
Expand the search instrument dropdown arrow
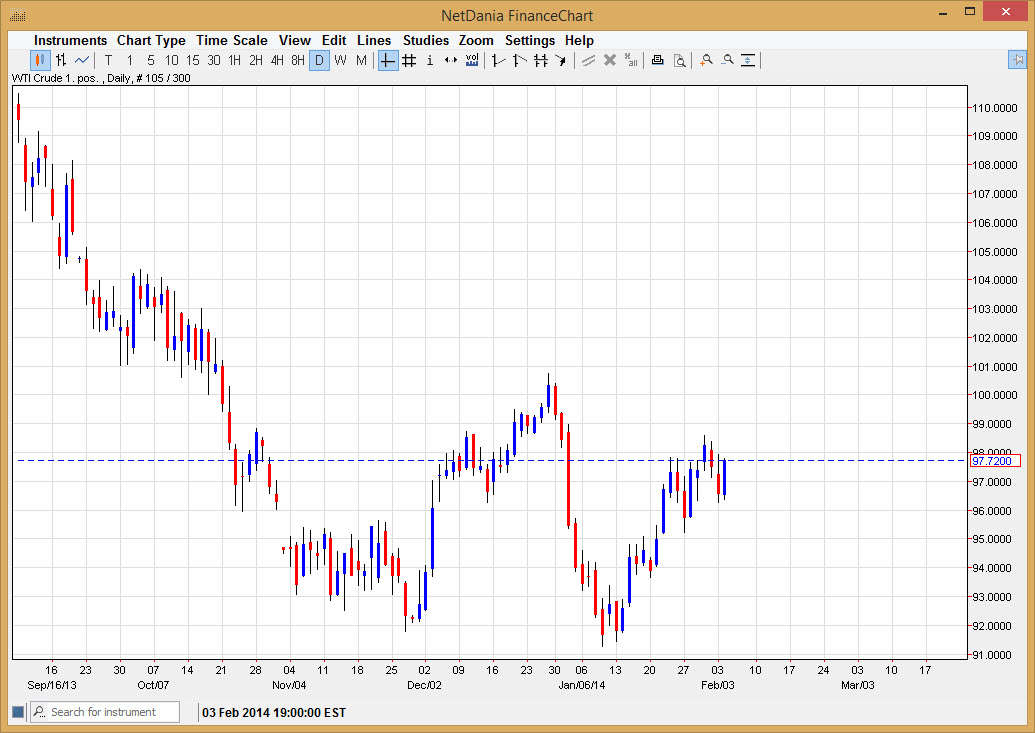[x=40, y=712]
